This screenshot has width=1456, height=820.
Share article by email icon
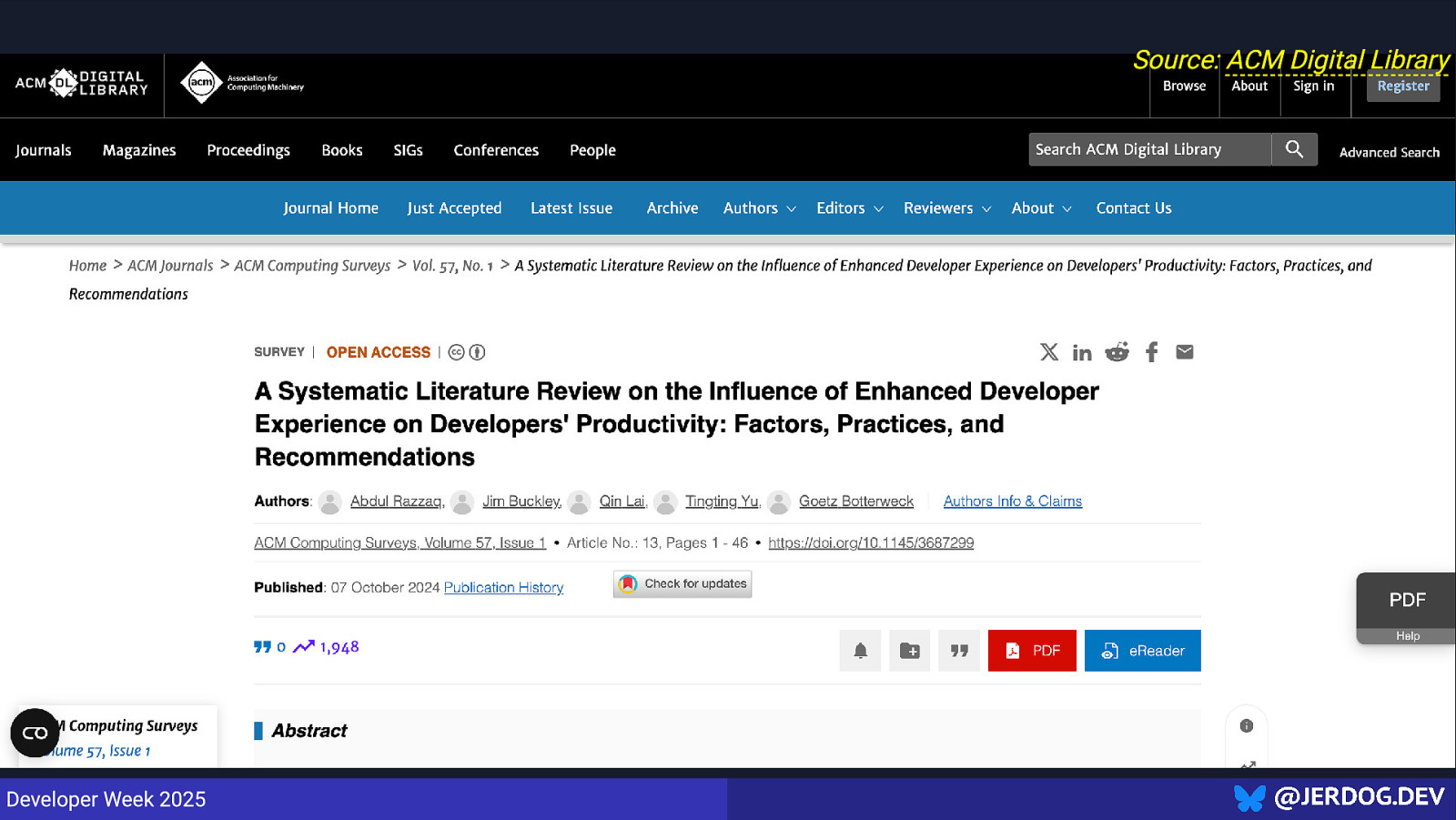tap(1185, 352)
